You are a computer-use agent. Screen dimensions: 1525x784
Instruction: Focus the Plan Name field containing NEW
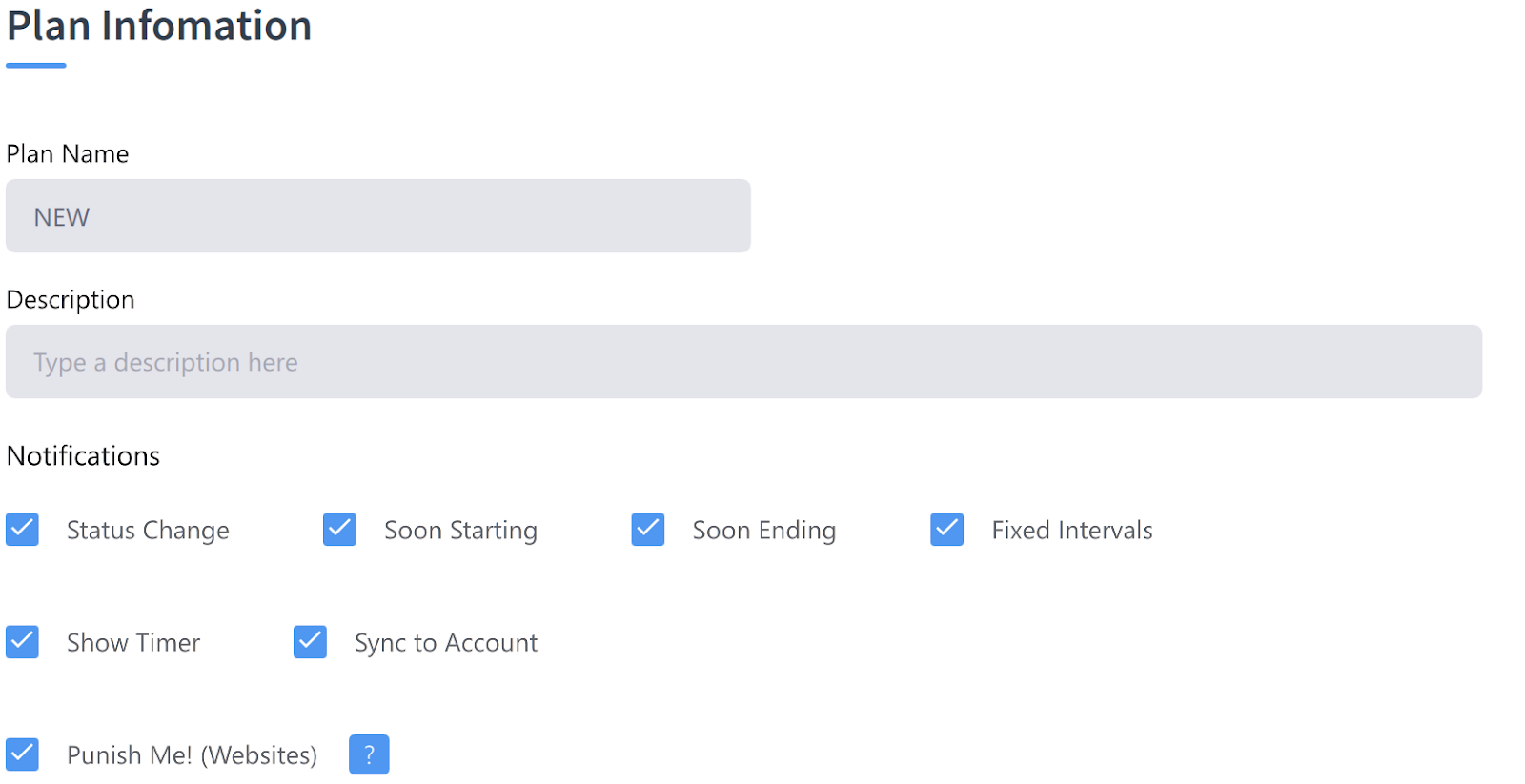378,216
